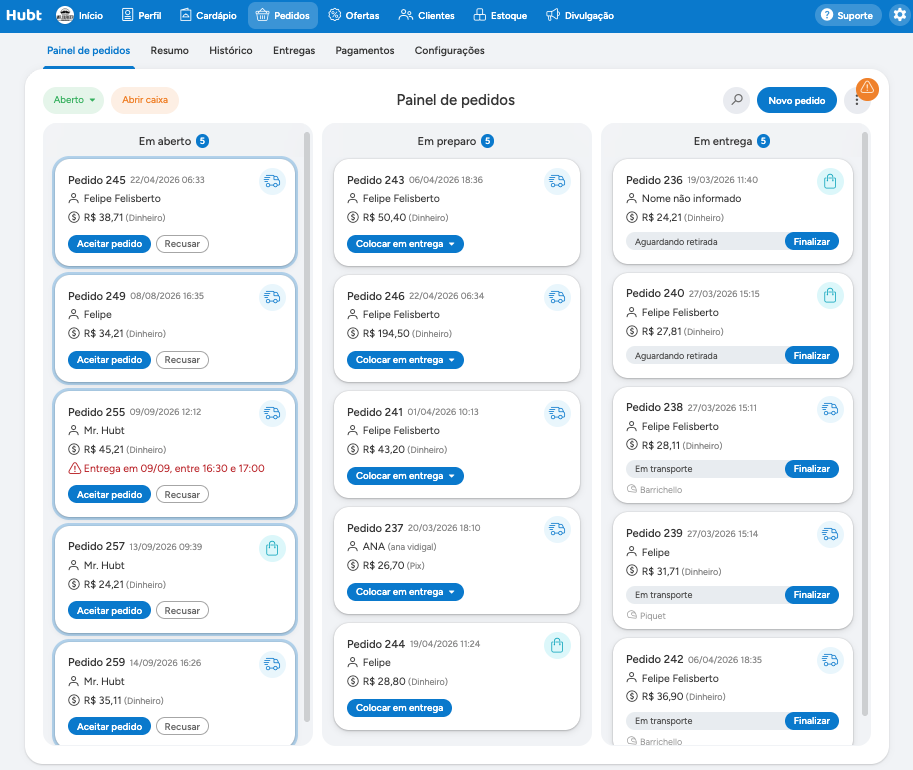Click the pickup bag icon on Pedido 257
Screen dimensions: 913x770
coord(272,548)
